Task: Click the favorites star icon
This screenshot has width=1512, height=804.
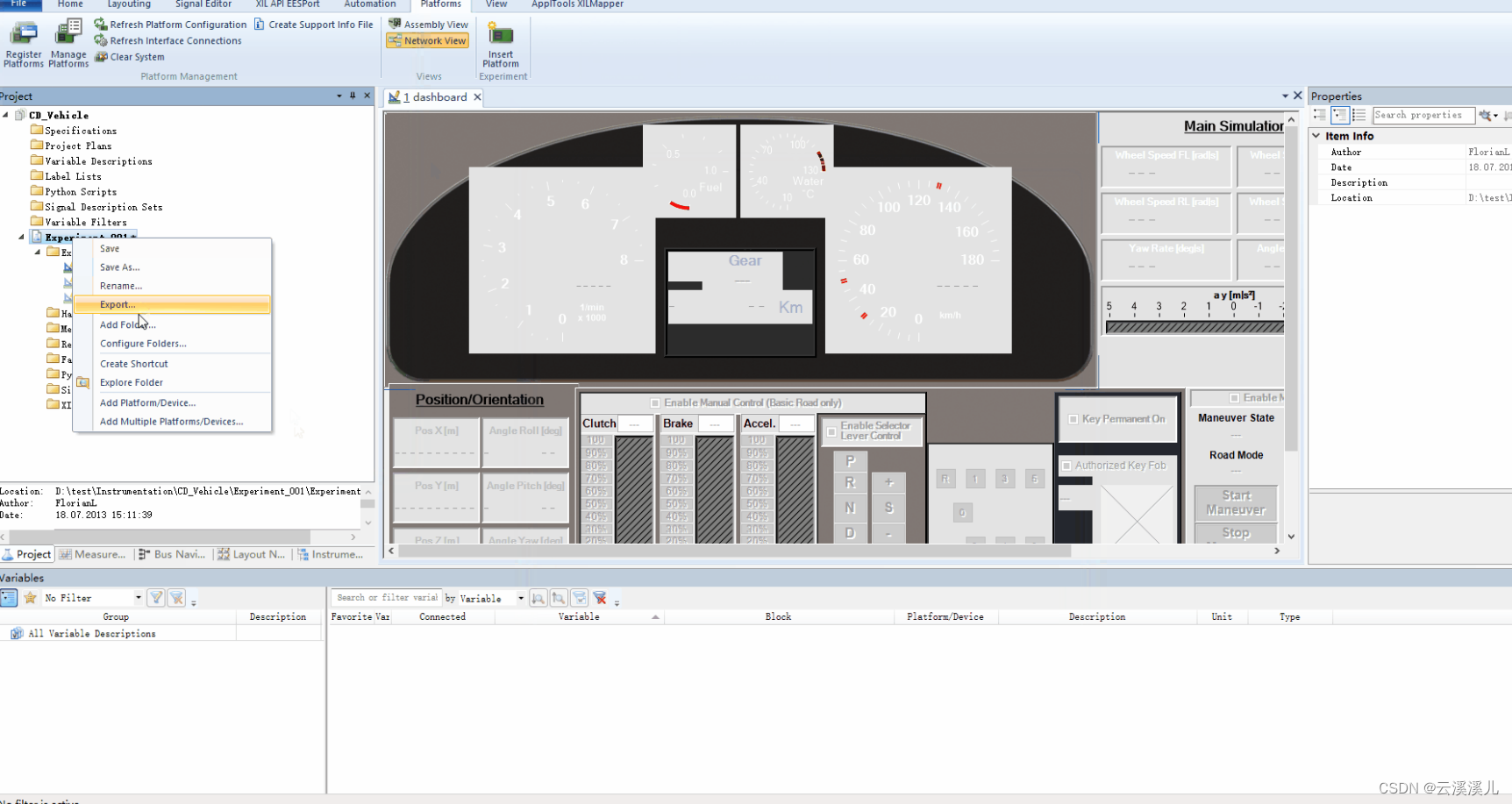Action: 30,598
